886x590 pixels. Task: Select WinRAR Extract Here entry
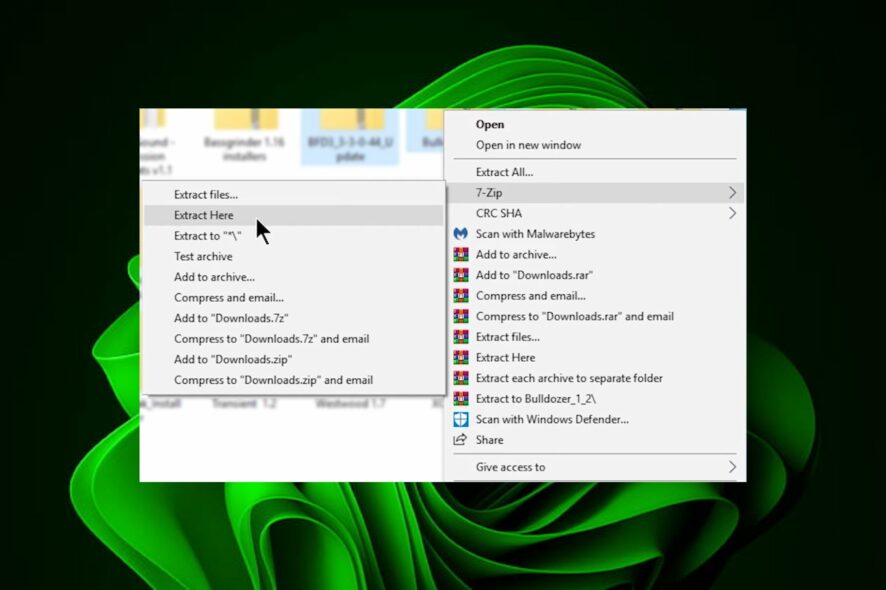pos(595,357)
